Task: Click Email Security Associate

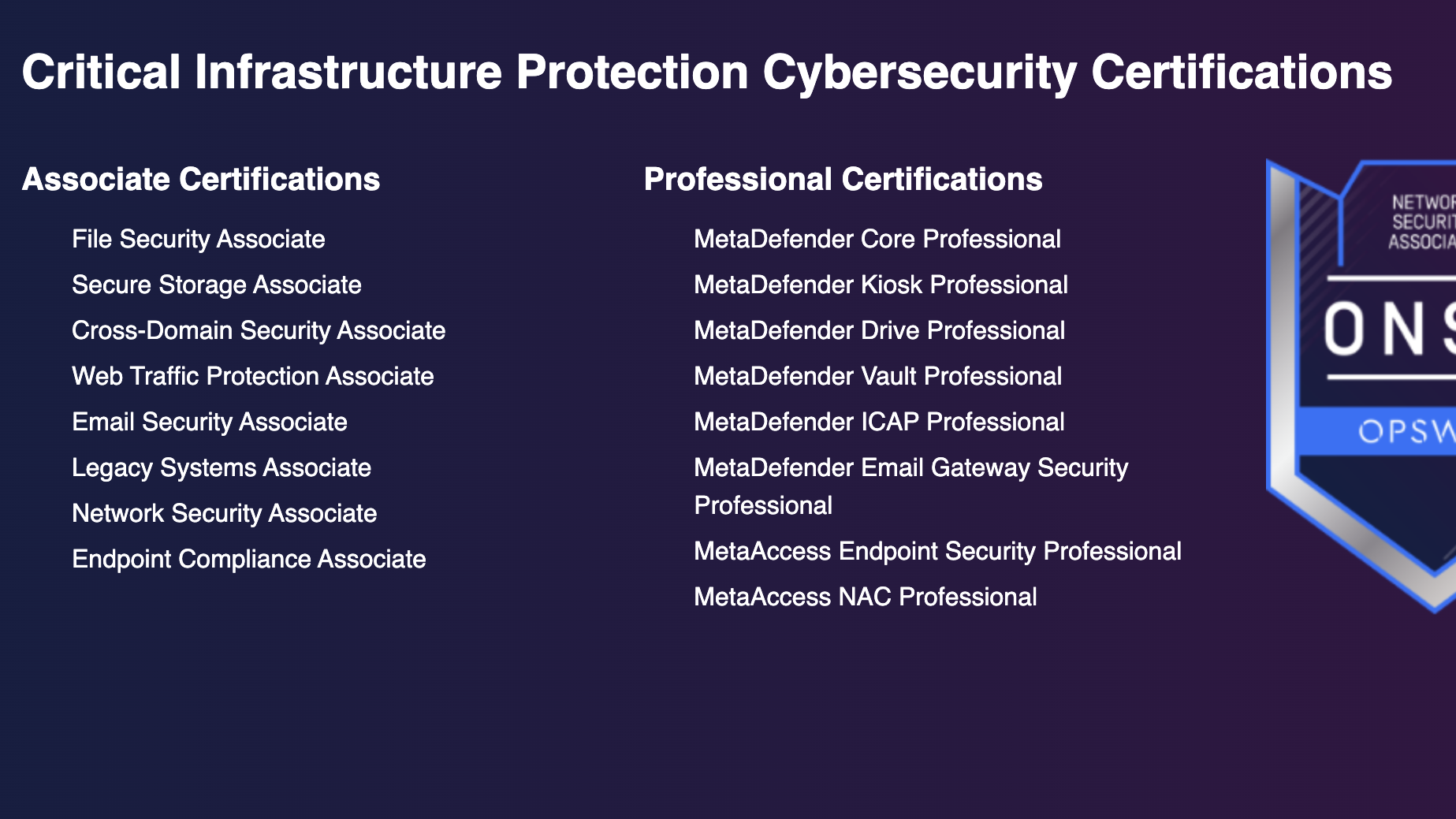Action: (x=209, y=422)
